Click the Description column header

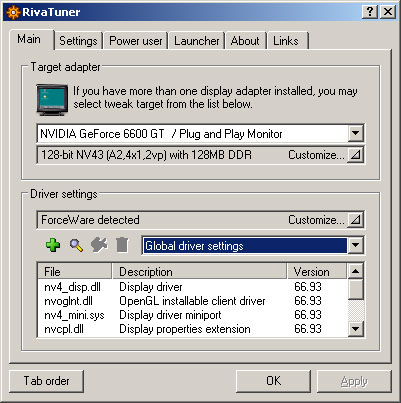(199, 271)
